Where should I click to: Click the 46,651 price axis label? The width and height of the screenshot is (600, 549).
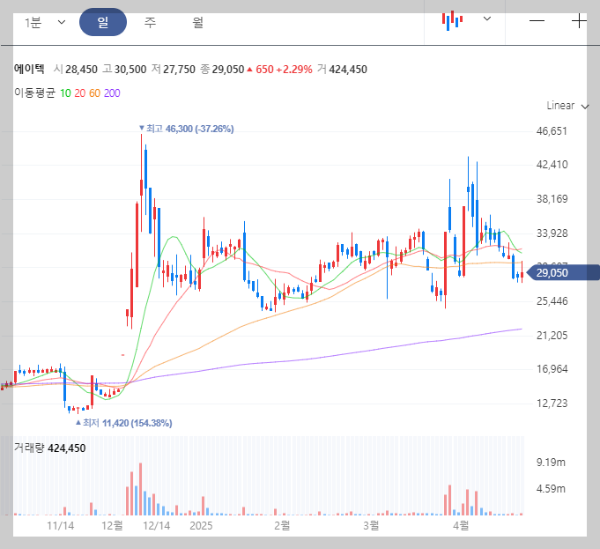pos(551,131)
